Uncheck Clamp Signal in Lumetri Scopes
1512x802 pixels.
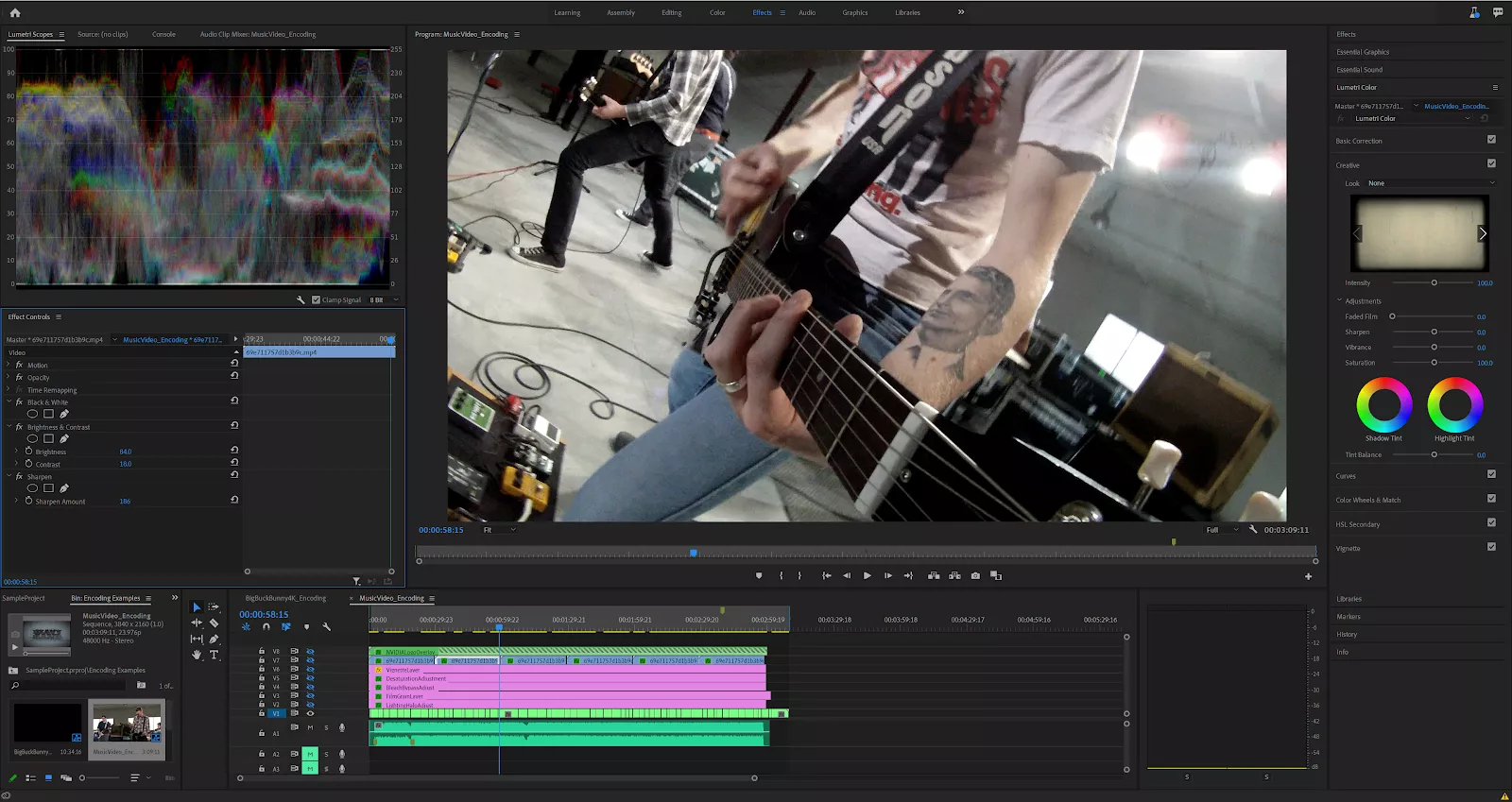(317, 300)
